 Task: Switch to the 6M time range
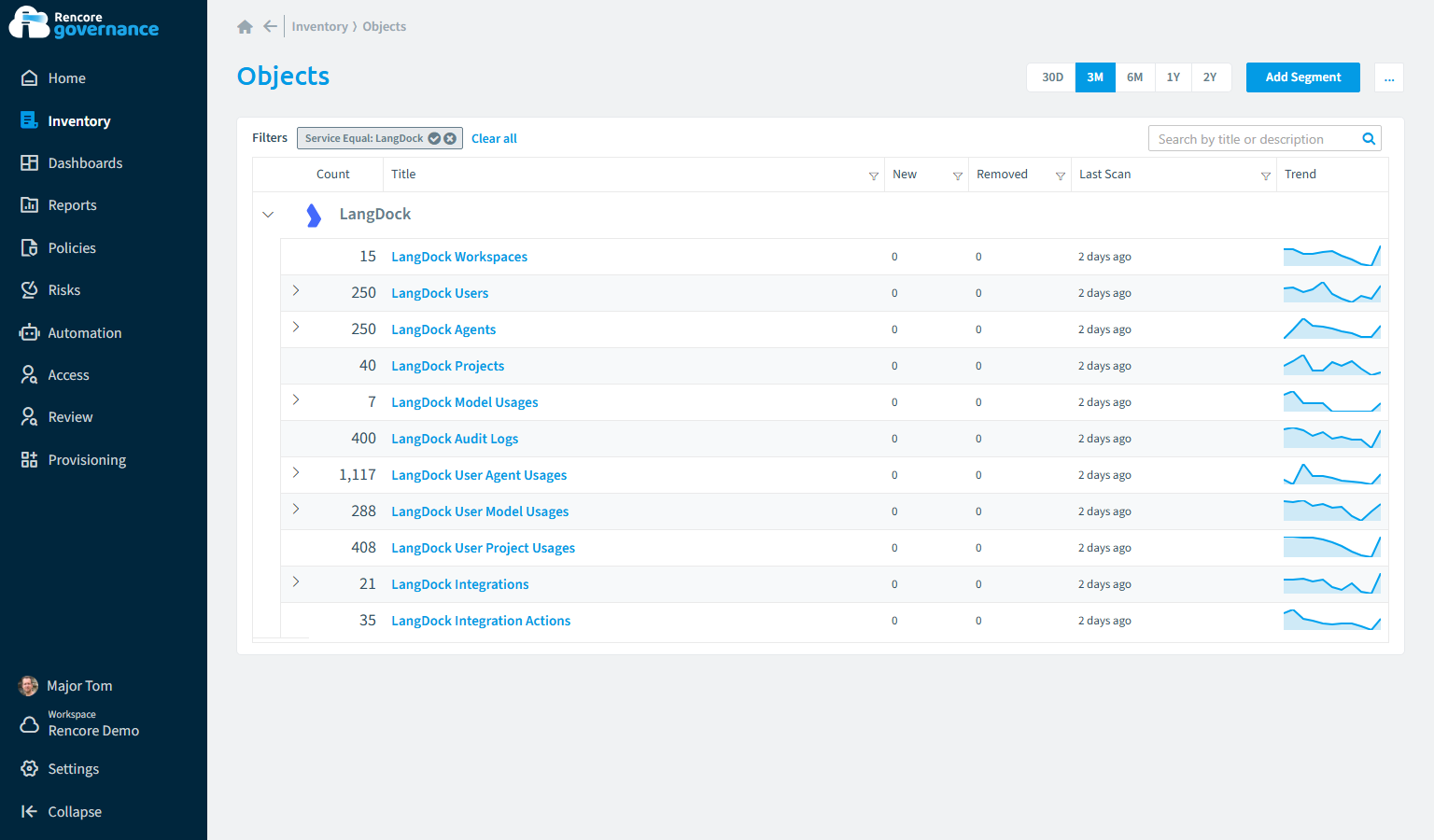1134,77
